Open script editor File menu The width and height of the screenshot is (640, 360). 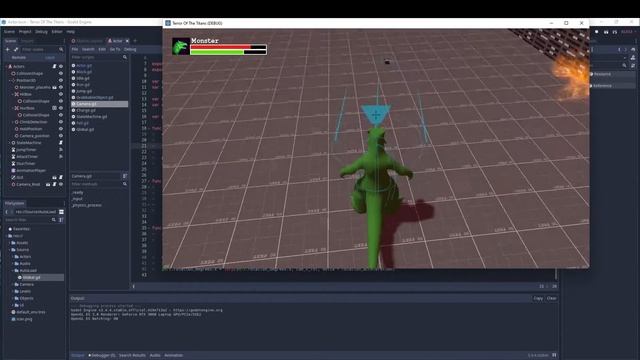(75, 49)
